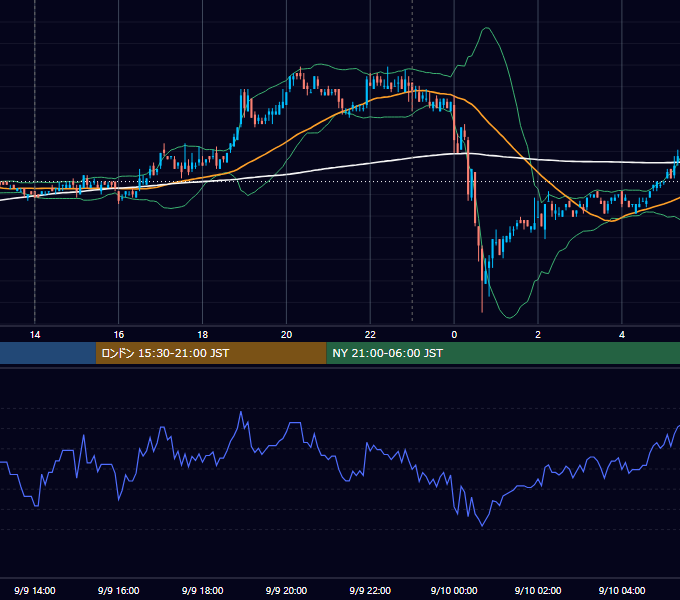Viewport: 680px width, 600px height.
Task: Click the 9/9 22:00 date label
Action: [370, 590]
